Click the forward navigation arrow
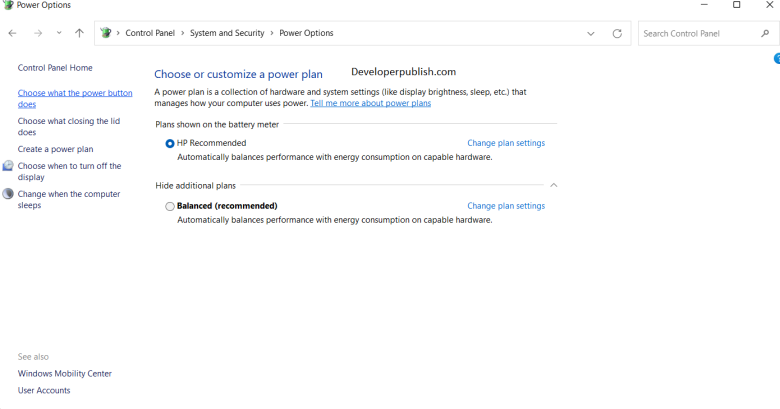 point(37,33)
